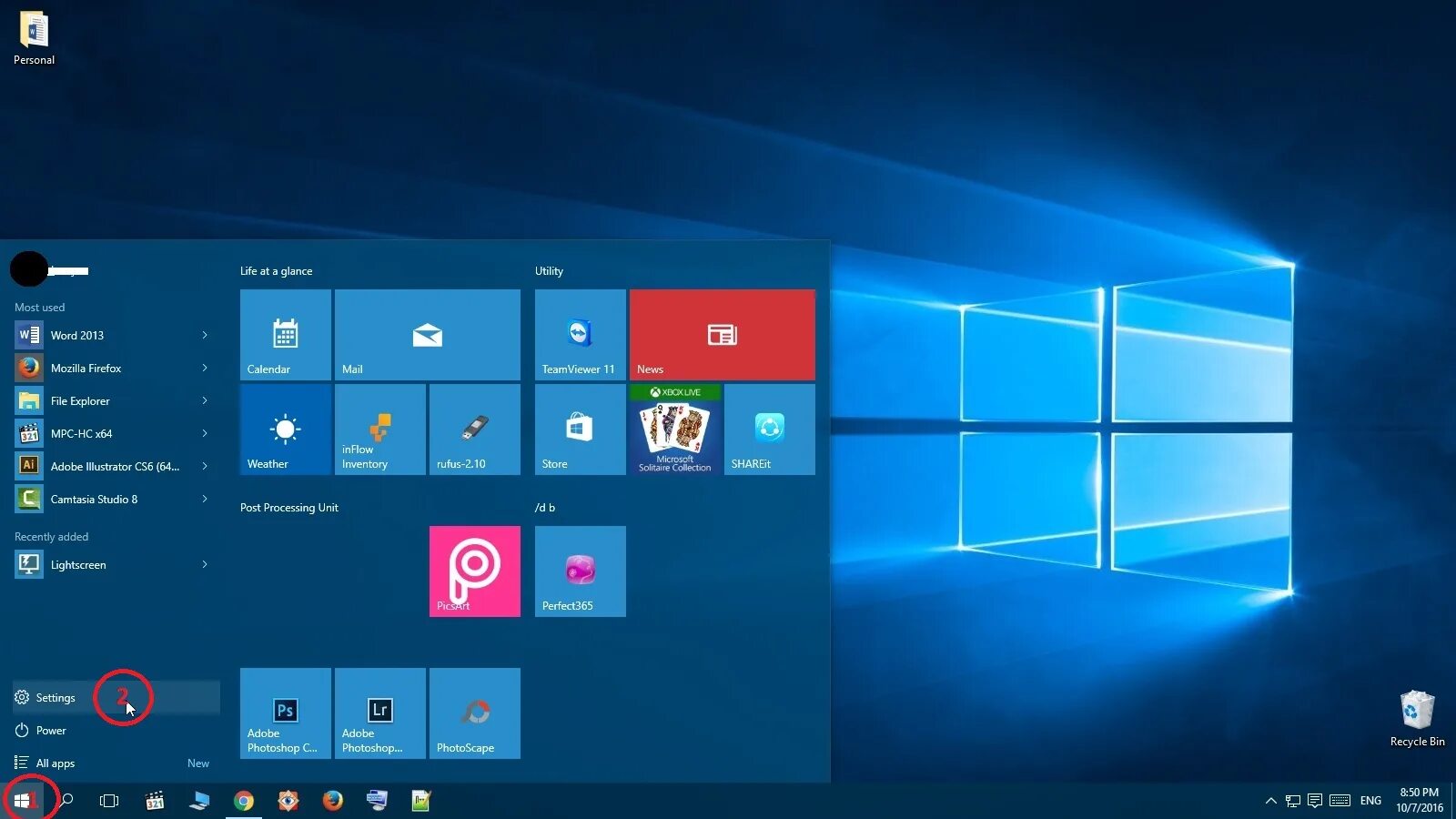Screen dimensions: 1456x819
Task: Open Google Chrome from taskbar
Action: (x=243, y=801)
